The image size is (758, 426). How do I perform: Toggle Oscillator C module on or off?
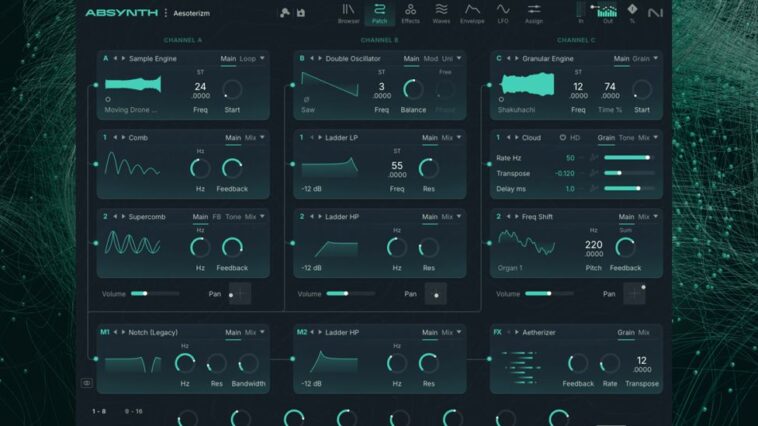pos(498,59)
